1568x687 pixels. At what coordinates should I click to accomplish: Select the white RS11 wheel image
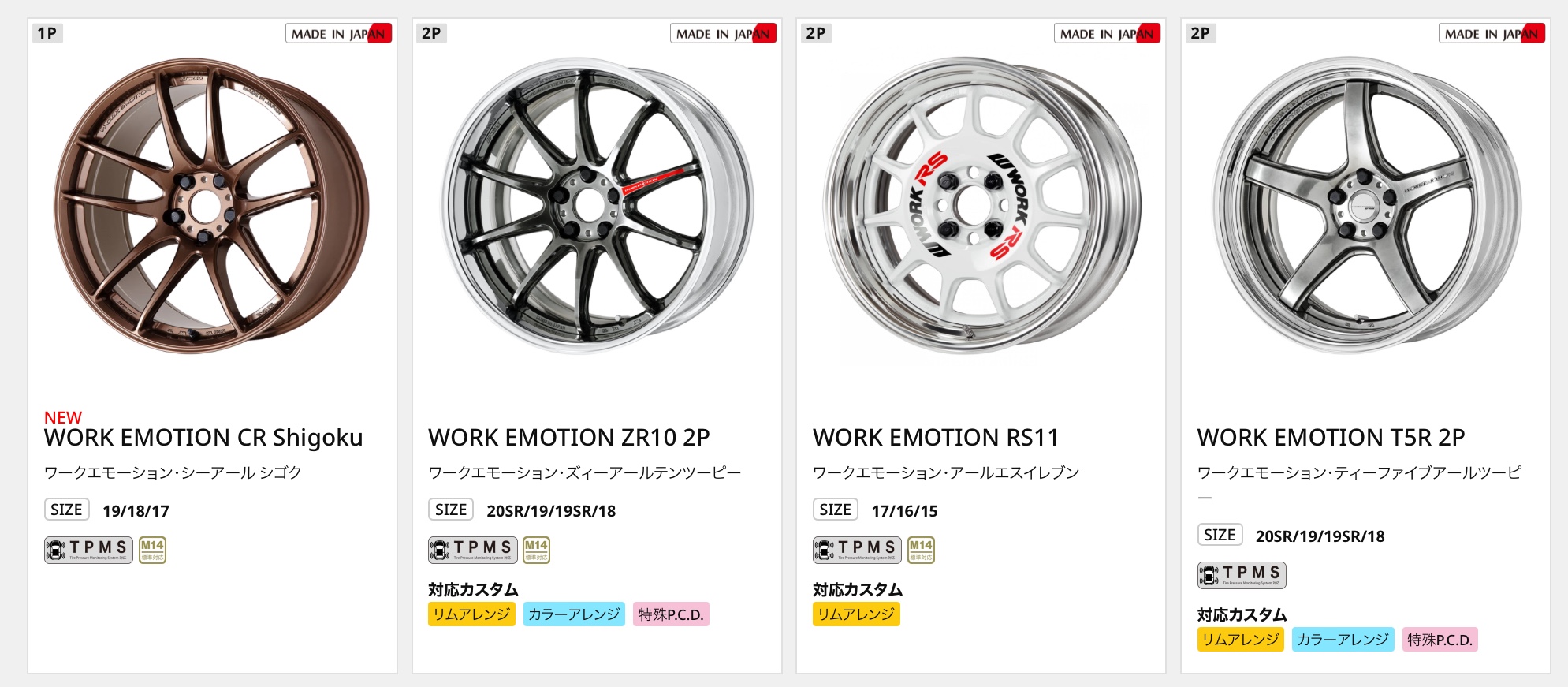coord(981,205)
